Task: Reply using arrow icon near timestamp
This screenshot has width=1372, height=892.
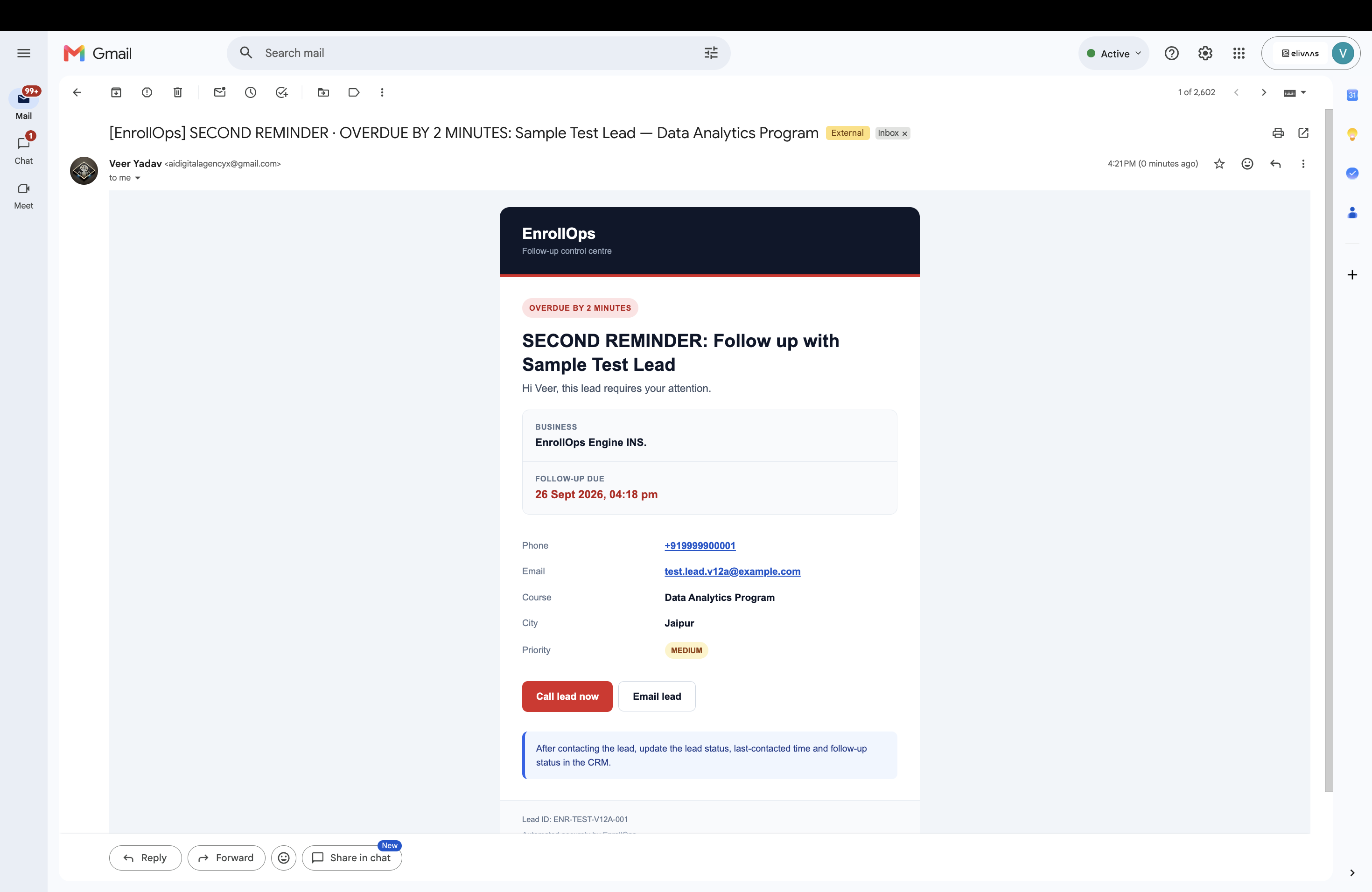Action: point(1275,164)
